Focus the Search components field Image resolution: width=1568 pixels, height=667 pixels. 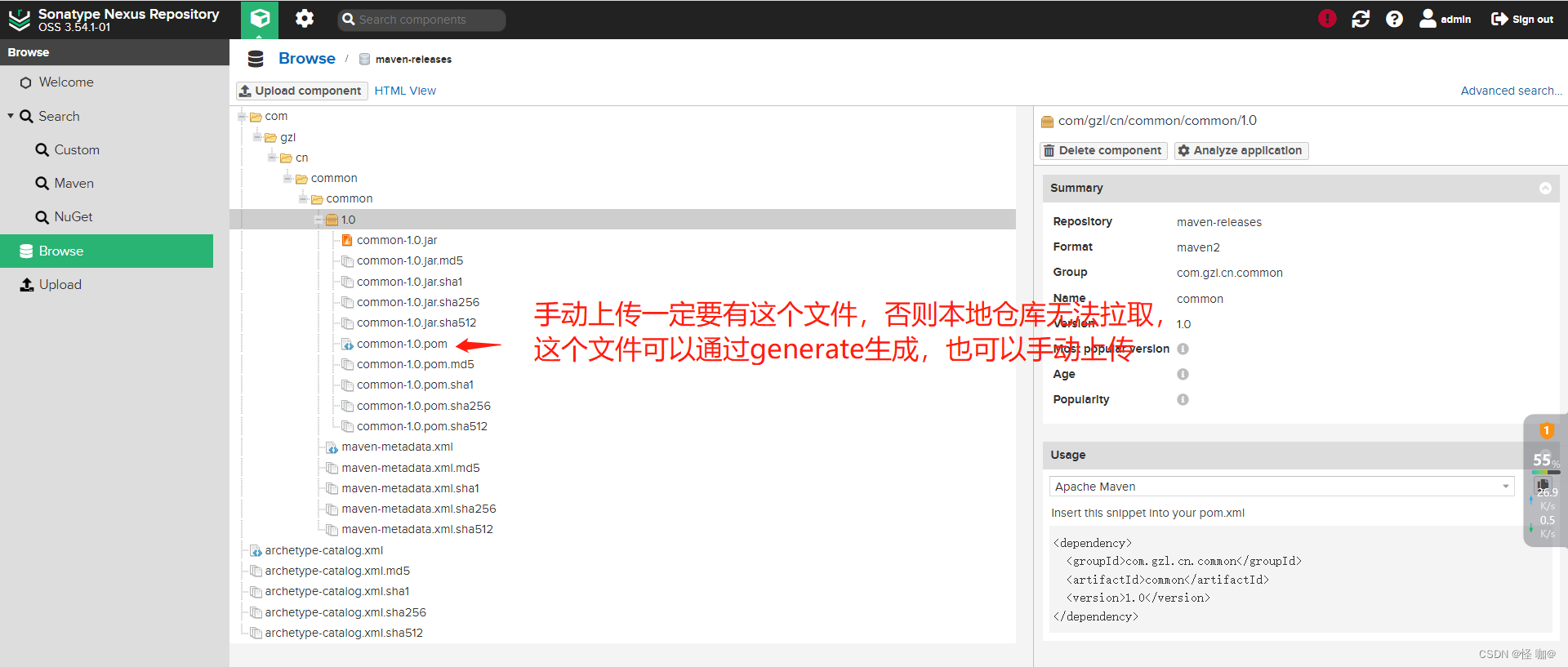[x=421, y=20]
